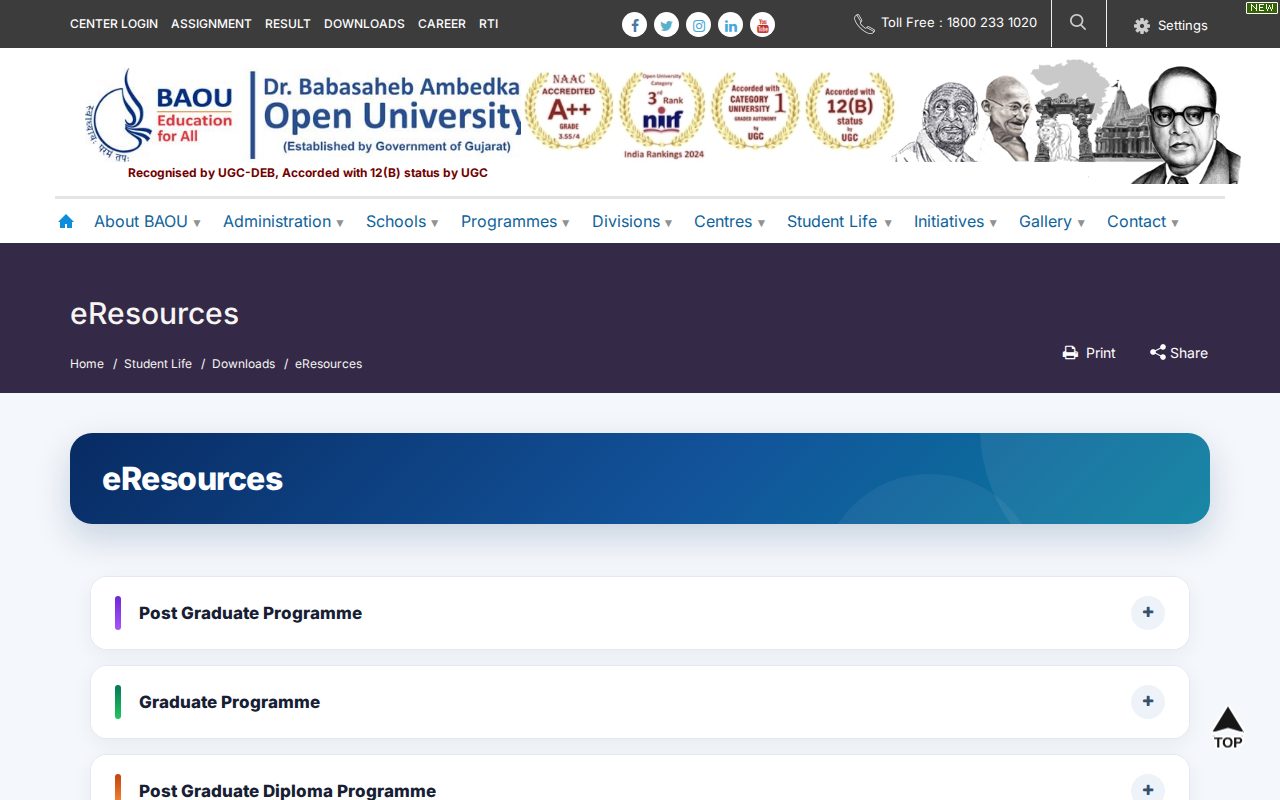Open the LinkedIn social icon
Image resolution: width=1280 pixels, height=800 pixels.
[731, 25]
